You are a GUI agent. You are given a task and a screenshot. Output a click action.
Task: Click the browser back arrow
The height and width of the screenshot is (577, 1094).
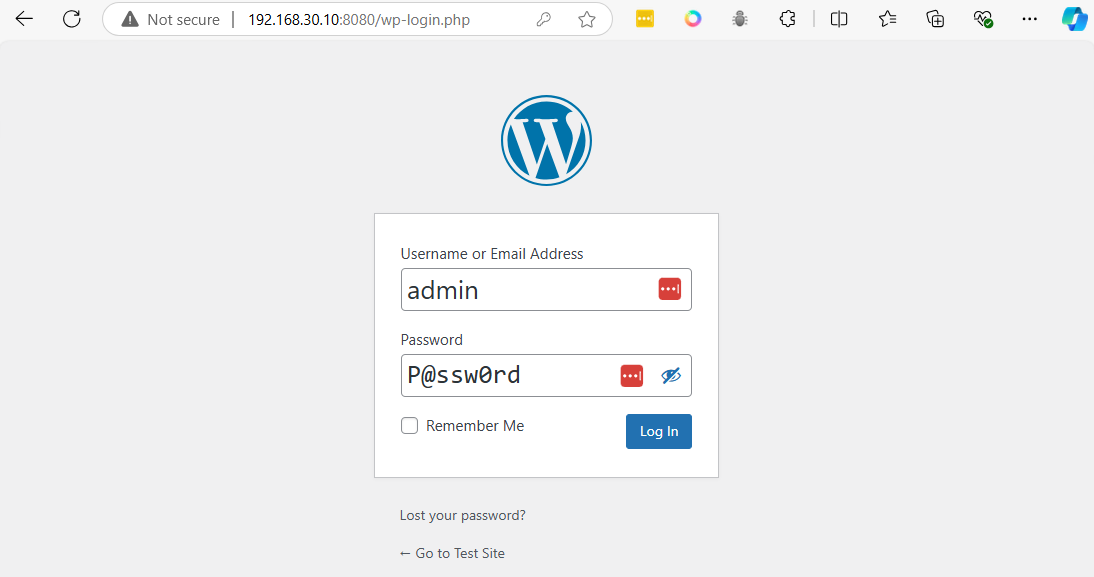24,19
